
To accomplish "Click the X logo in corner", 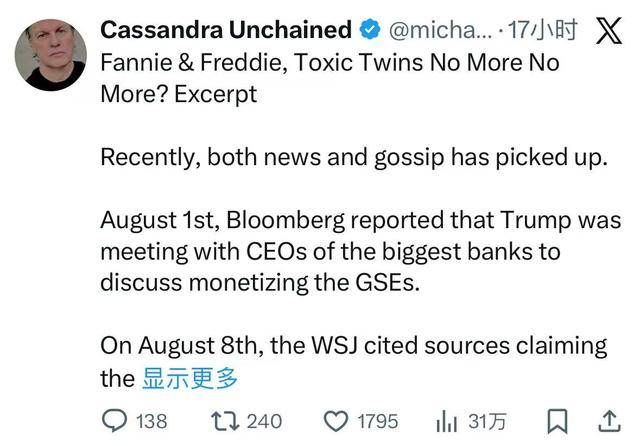I will [608, 31].
